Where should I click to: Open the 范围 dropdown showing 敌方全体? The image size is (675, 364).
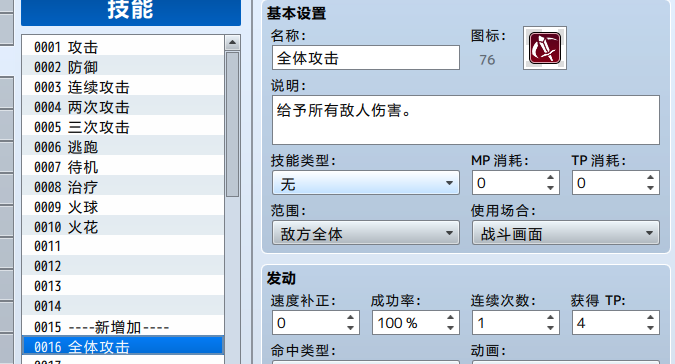[x=366, y=233]
